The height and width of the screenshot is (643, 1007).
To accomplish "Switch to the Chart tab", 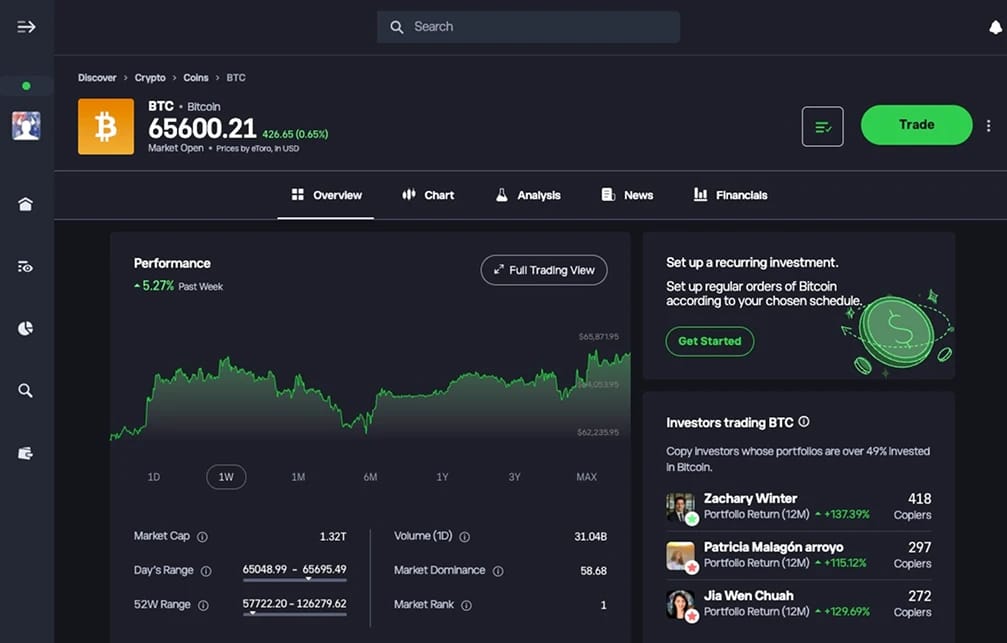I will pyautogui.click(x=428, y=195).
